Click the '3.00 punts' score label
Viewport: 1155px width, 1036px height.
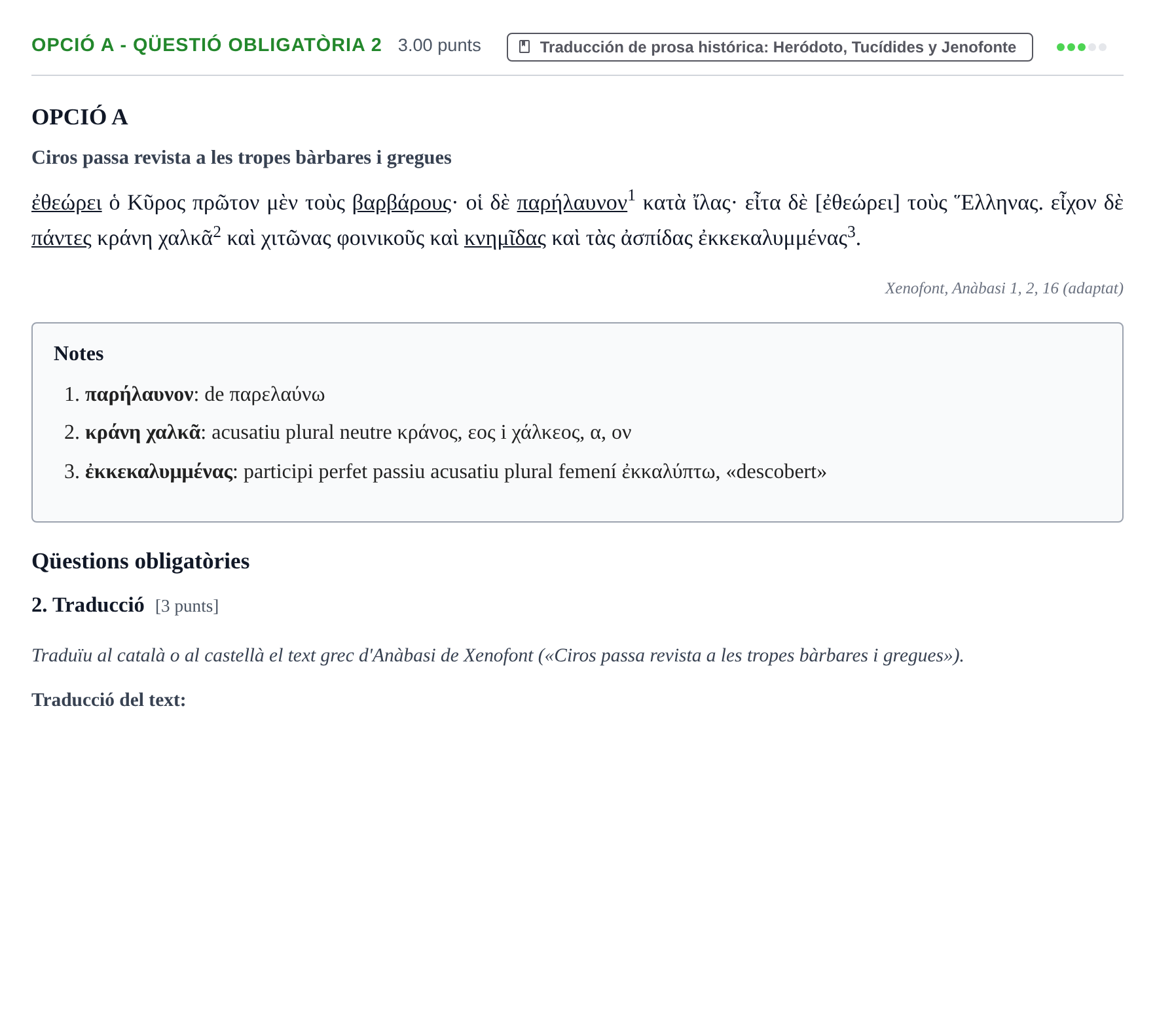[439, 45]
